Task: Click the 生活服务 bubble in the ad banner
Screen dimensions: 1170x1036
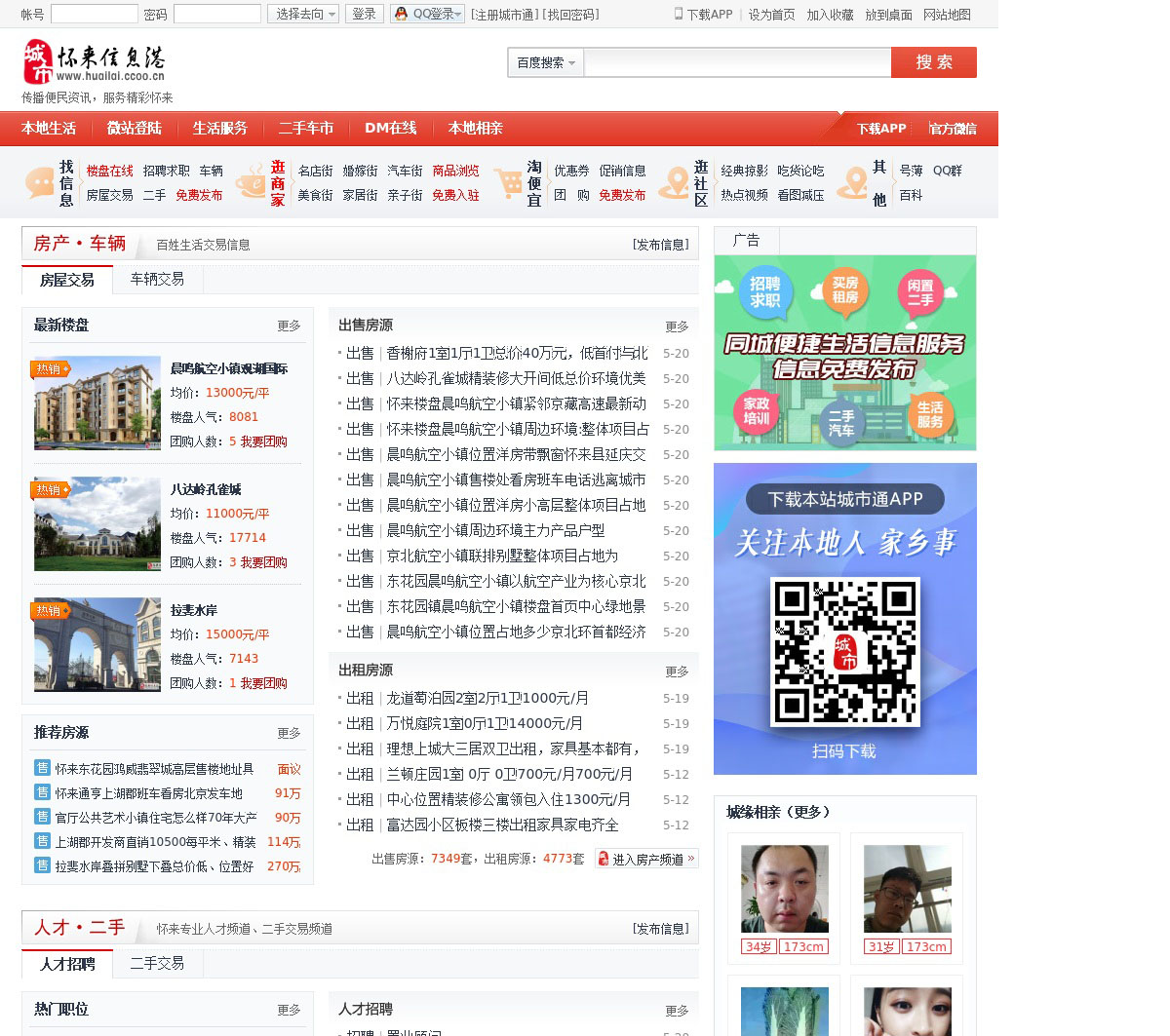Action: [x=929, y=414]
